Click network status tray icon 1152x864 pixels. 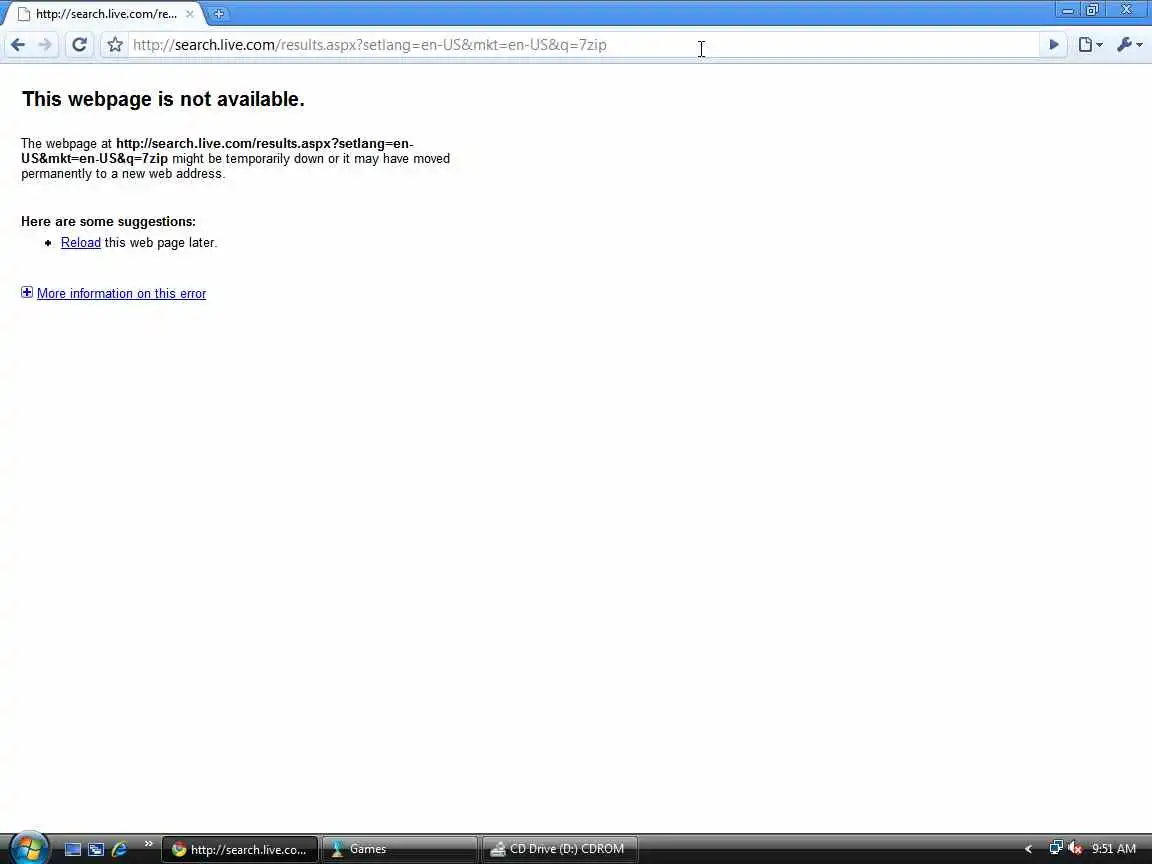point(1056,849)
